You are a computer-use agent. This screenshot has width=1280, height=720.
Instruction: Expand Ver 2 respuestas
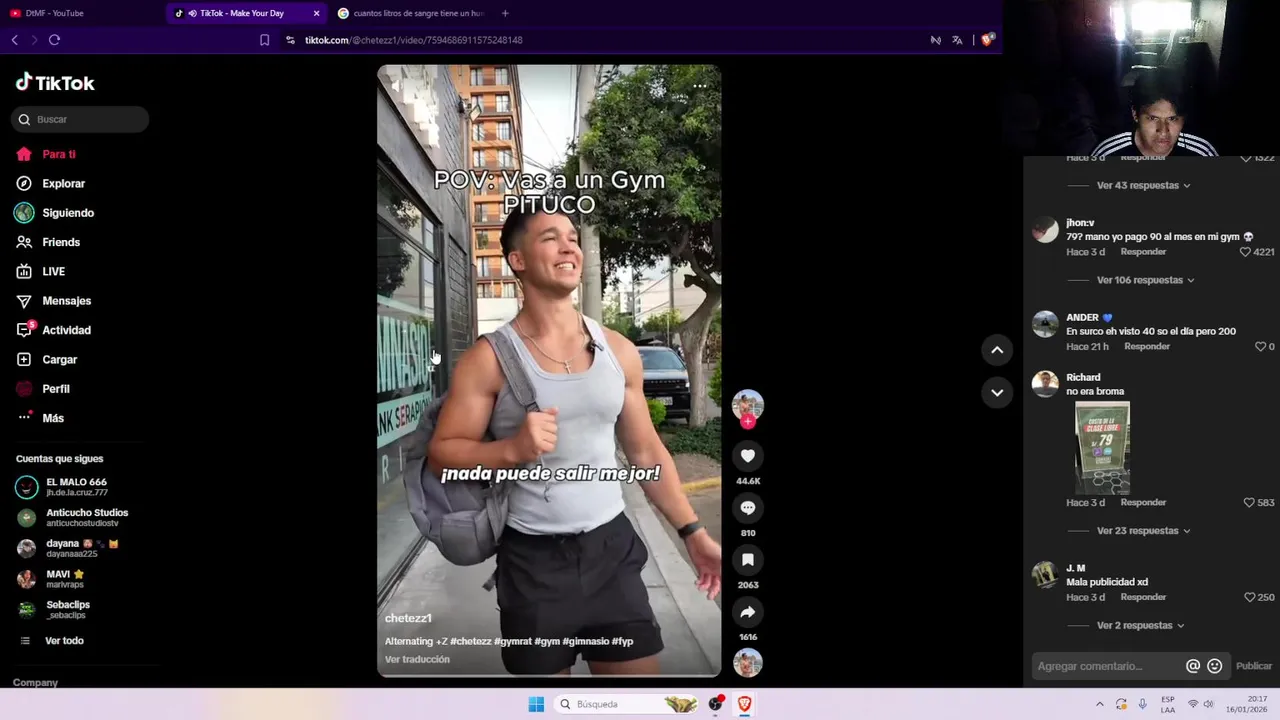[1140, 626]
